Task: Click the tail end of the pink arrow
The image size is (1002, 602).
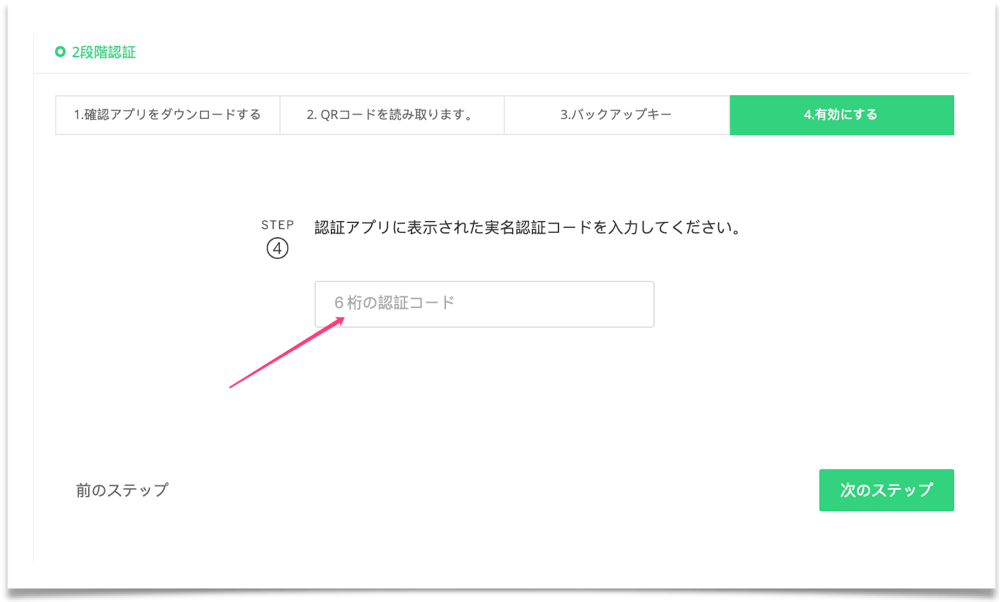Action: [232, 386]
